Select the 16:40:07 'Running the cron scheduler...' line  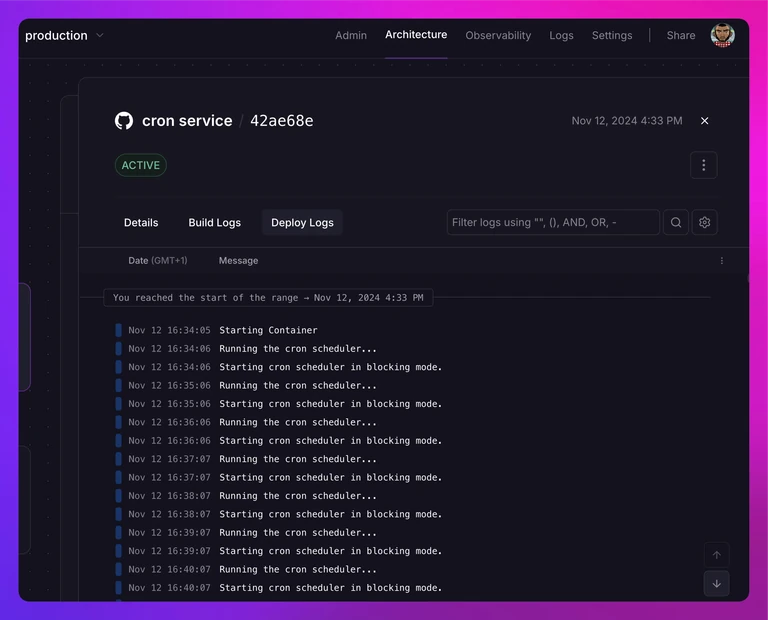(x=298, y=569)
